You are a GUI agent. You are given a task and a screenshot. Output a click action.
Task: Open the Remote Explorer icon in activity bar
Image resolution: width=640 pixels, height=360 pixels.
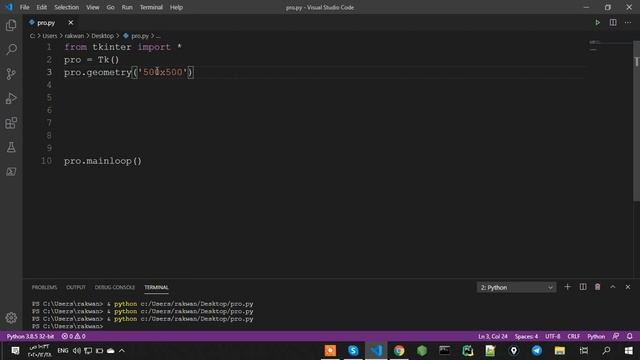[x=11, y=171]
